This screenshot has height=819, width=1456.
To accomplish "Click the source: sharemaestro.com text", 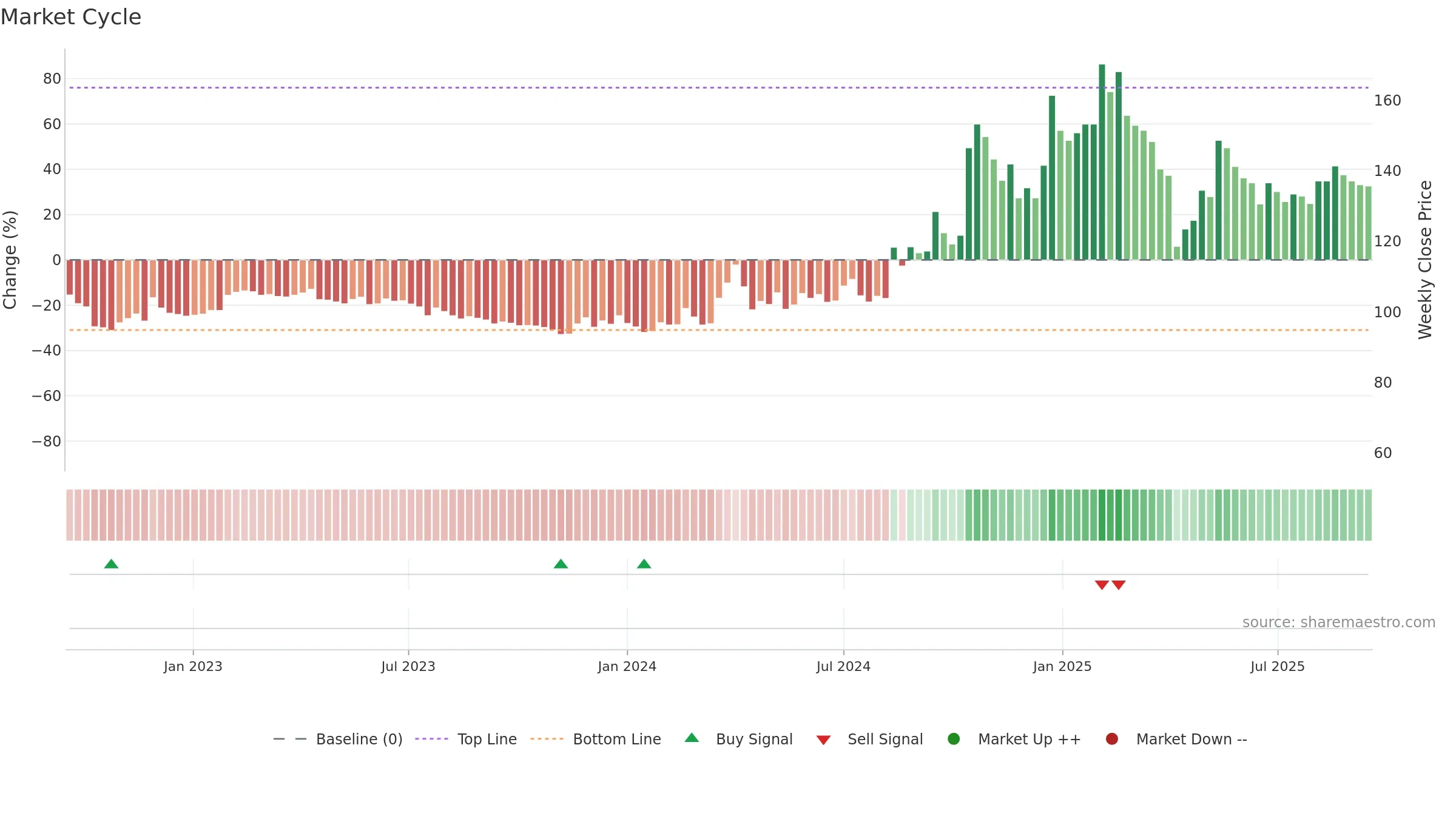I will tap(1339, 622).
